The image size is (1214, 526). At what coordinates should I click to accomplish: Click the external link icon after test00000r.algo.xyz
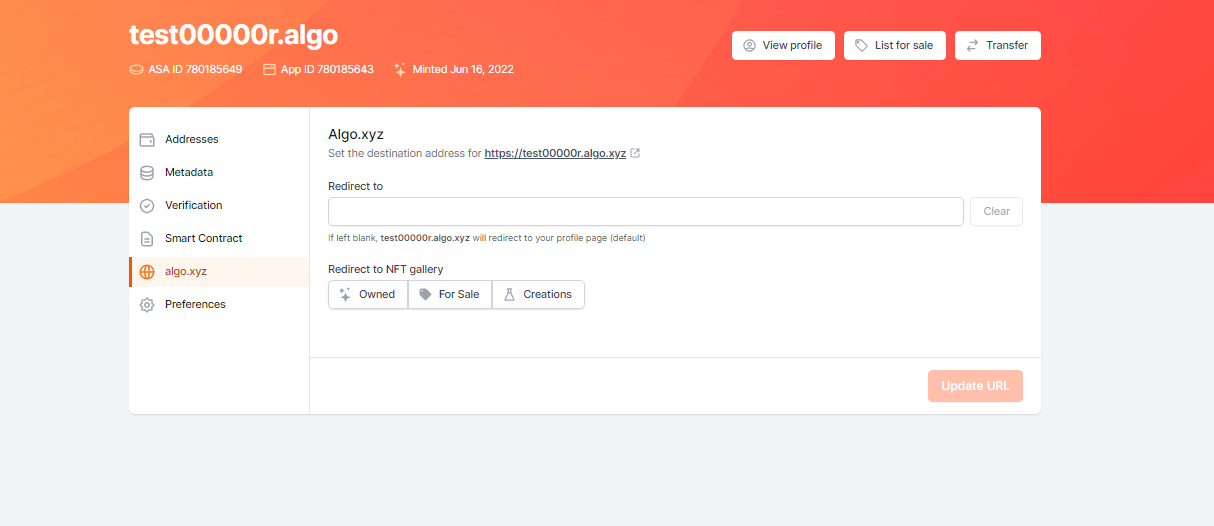[x=635, y=154]
